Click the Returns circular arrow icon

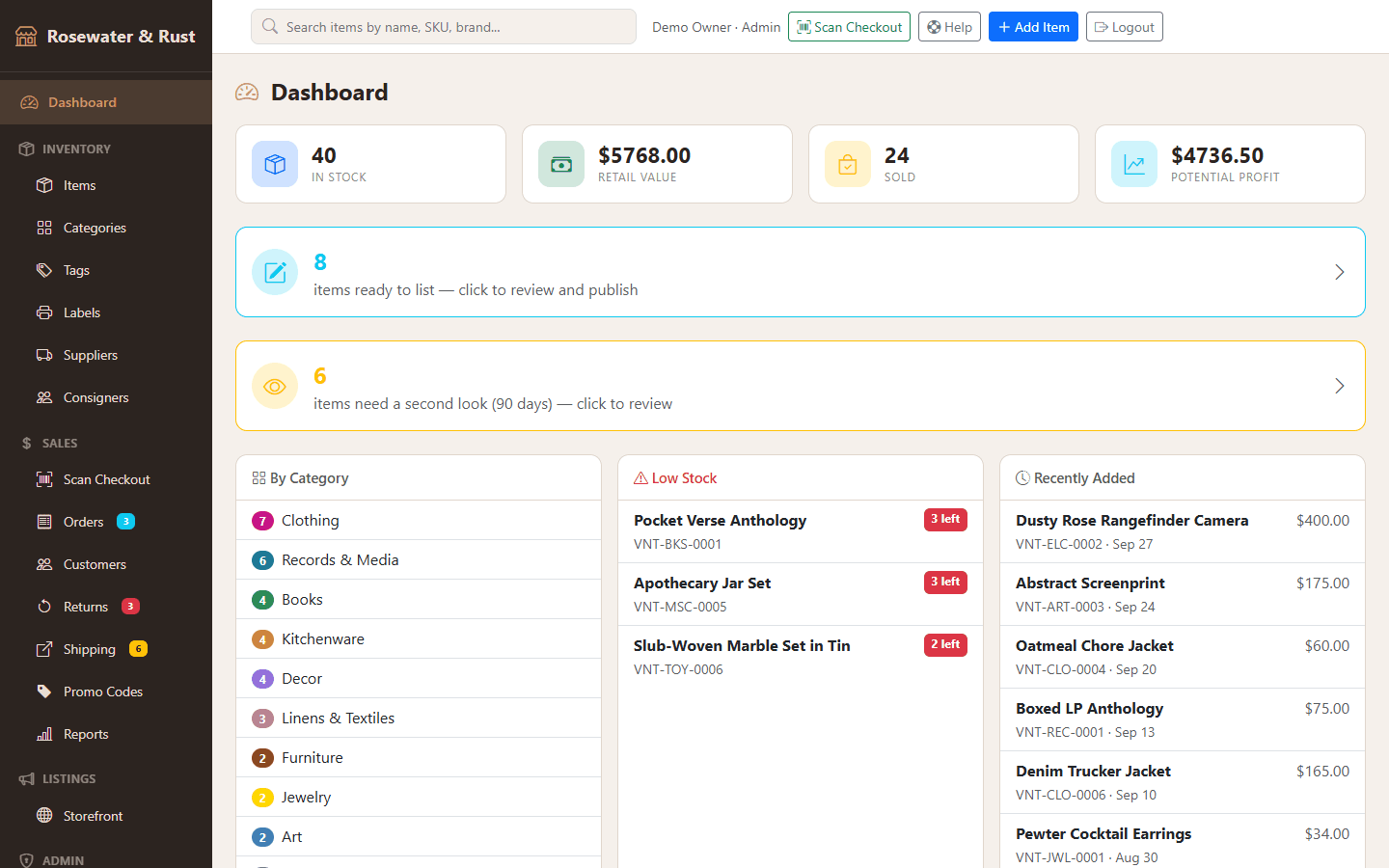point(44,607)
